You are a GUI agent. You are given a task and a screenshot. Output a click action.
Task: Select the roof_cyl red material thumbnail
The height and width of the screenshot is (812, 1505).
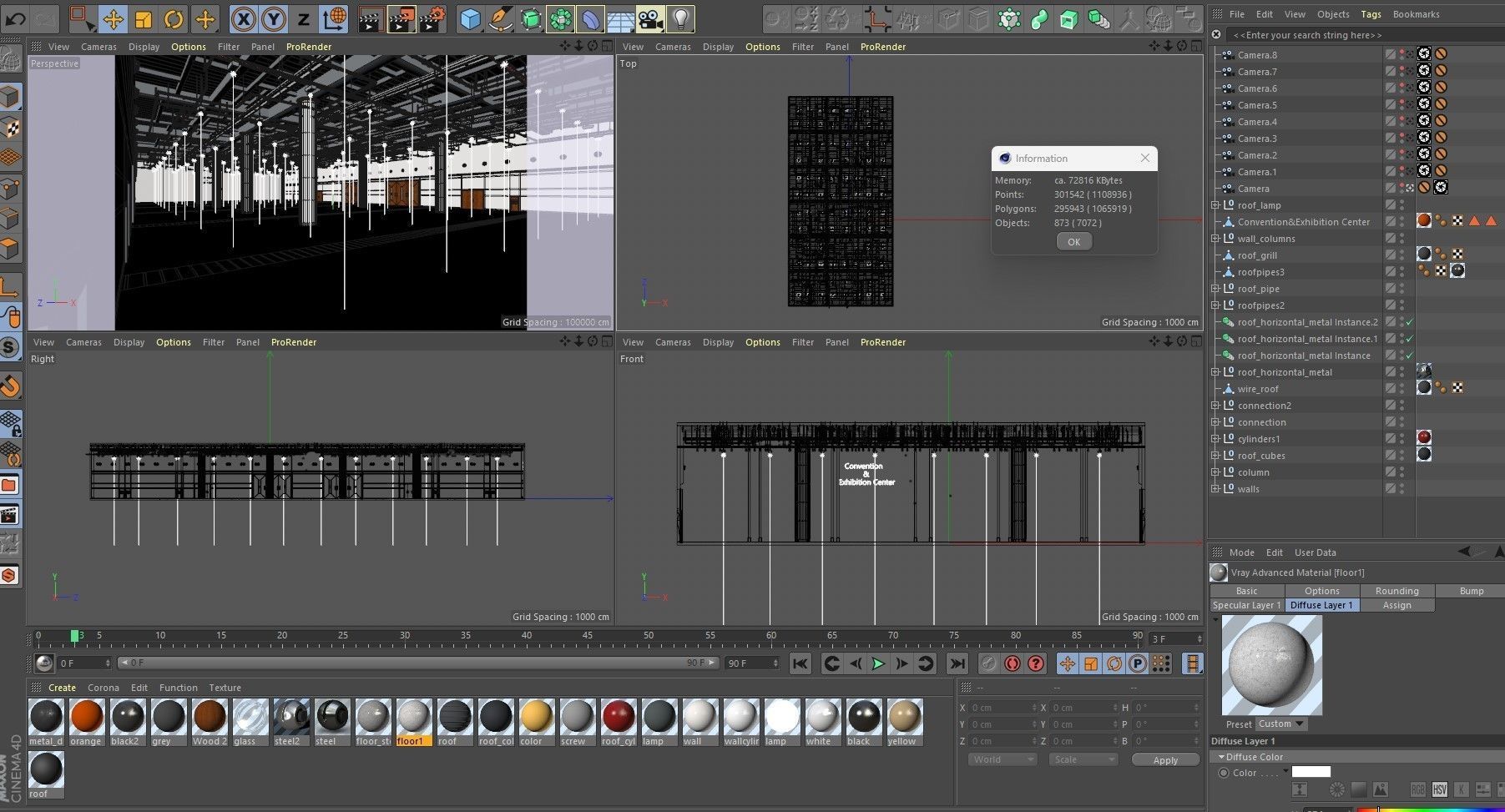tap(618, 723)
